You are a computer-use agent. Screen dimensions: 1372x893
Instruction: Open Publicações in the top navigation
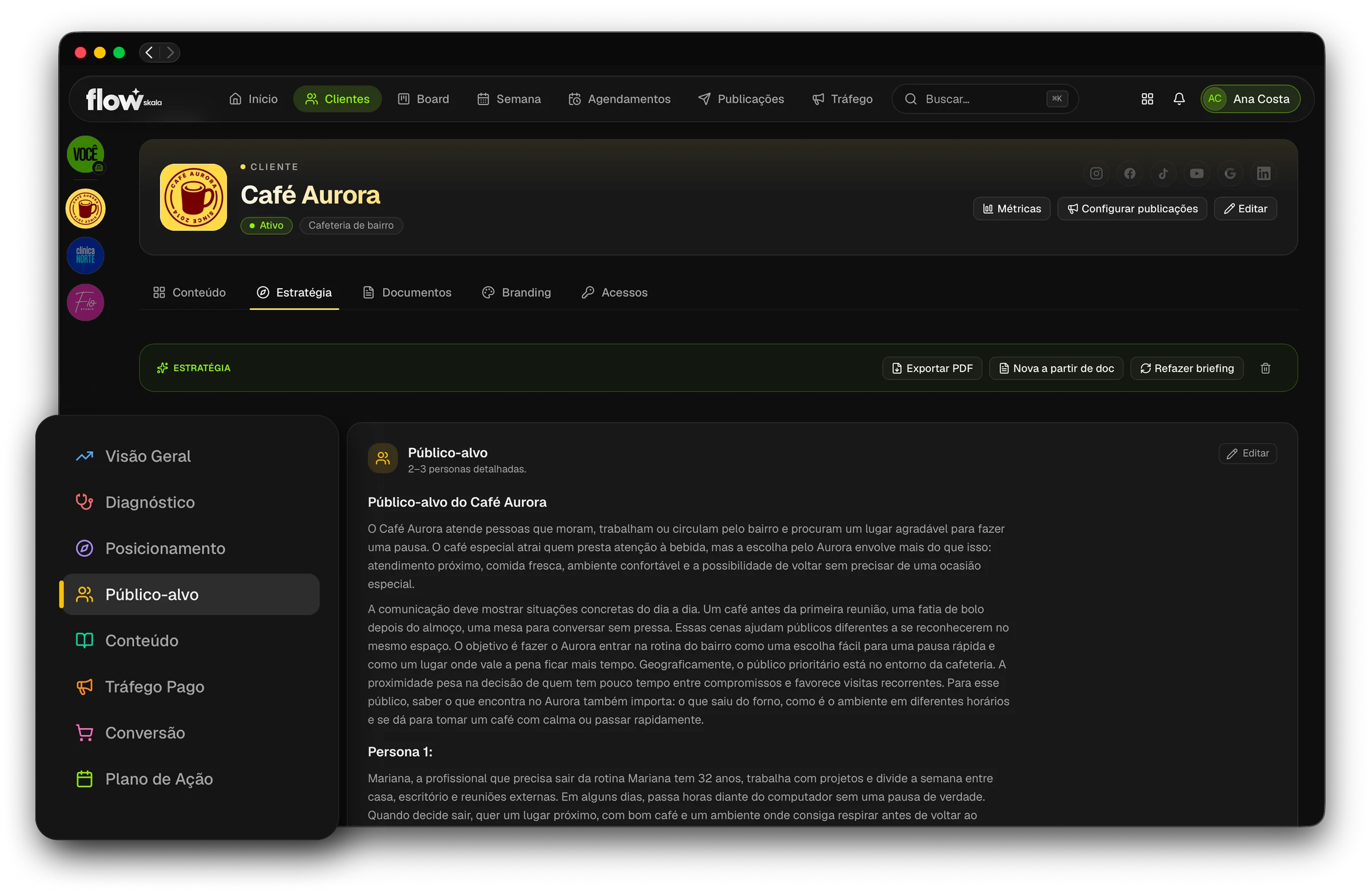point(741,99)
